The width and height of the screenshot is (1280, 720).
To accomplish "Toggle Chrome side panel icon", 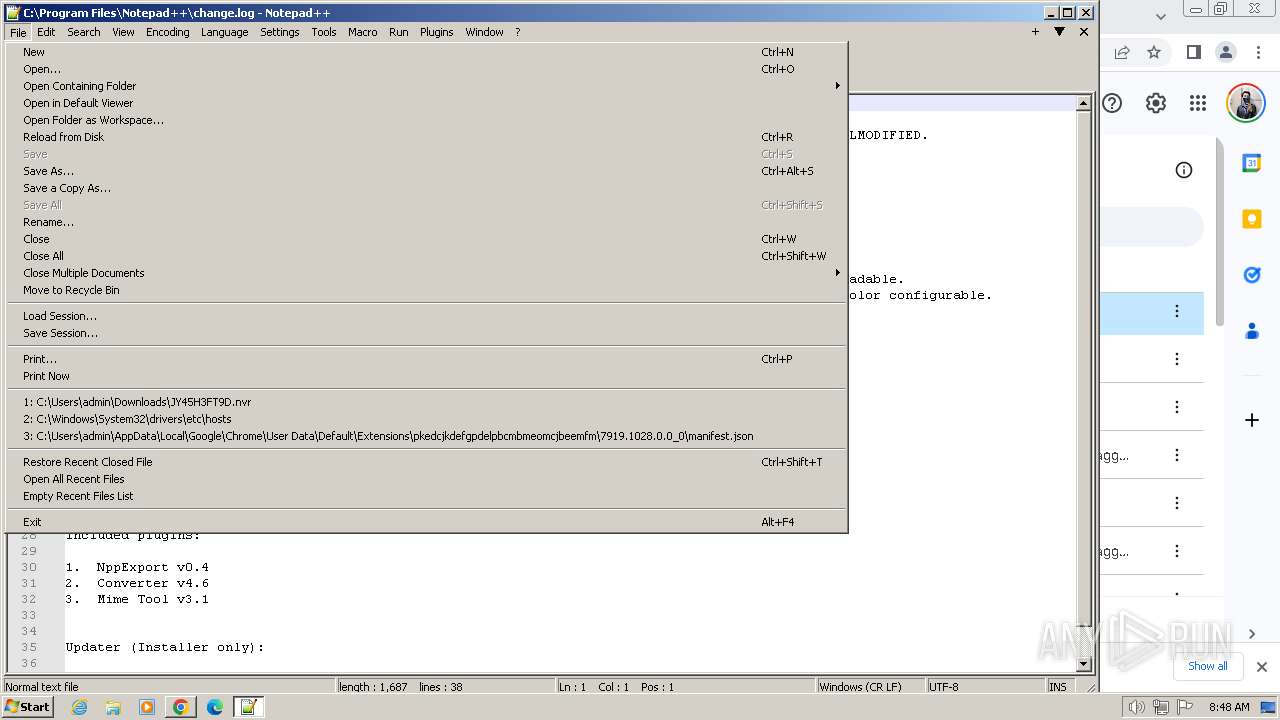I will (1193, 52).
